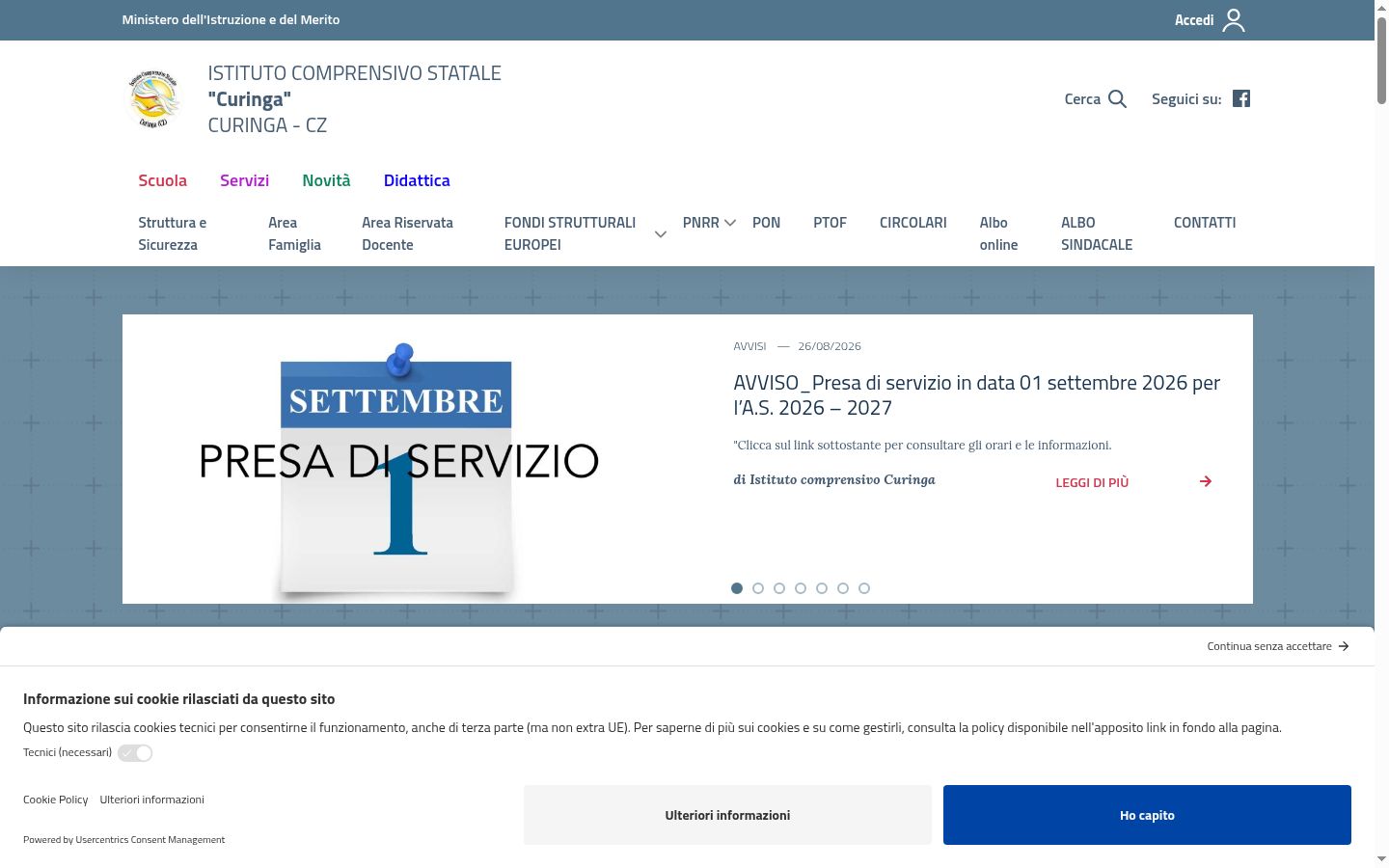Click the LEGGI DI PIÙ link
The height and width of the screenshot is (868, 1389).
pos(1092,482)
